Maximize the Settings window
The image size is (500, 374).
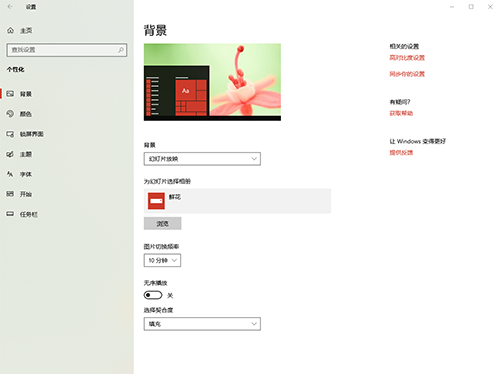click(x=471, y=7)
